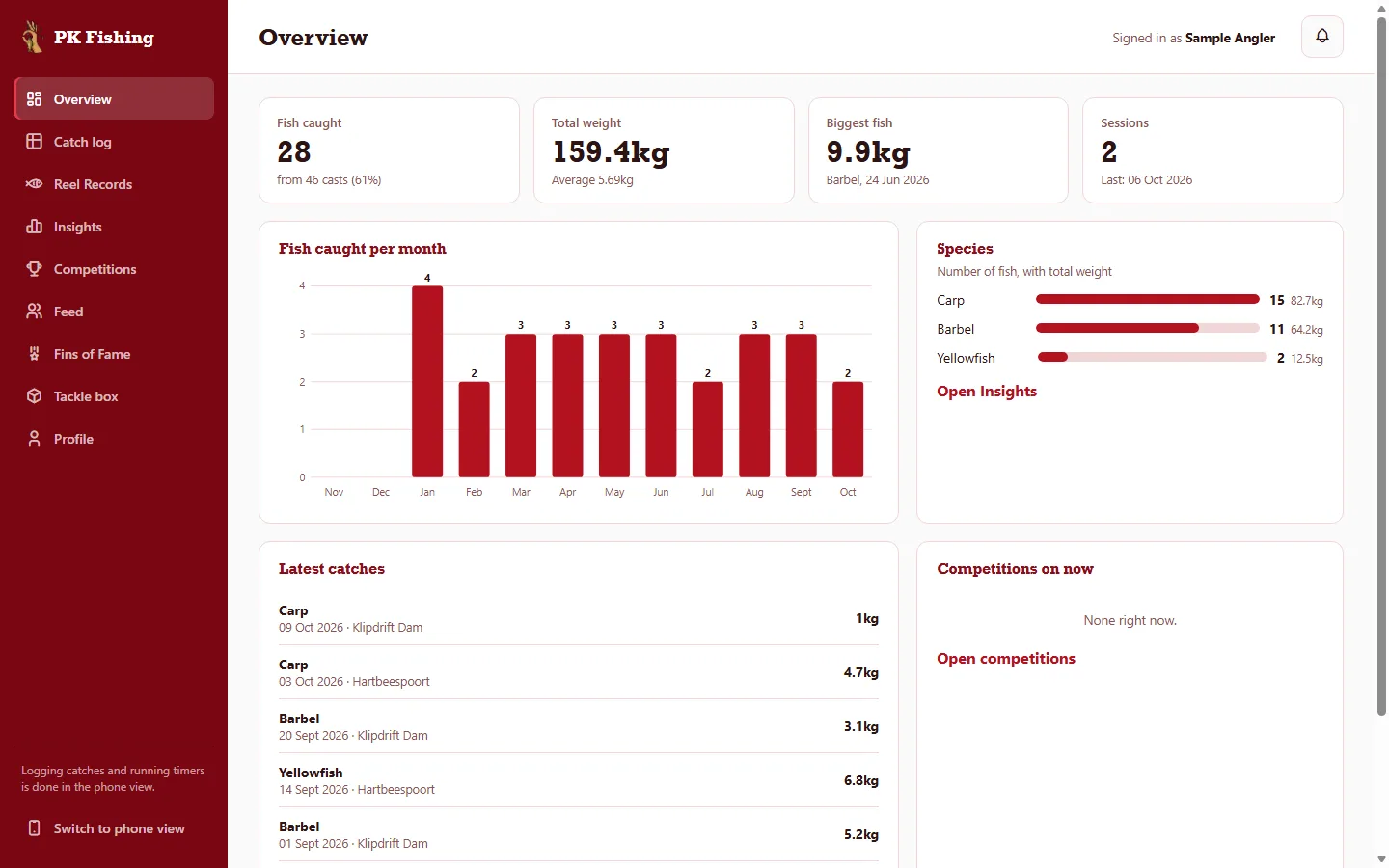The image size is (1389, 868).
Task: Click the Feed people icon
Action: coord(35,312)
